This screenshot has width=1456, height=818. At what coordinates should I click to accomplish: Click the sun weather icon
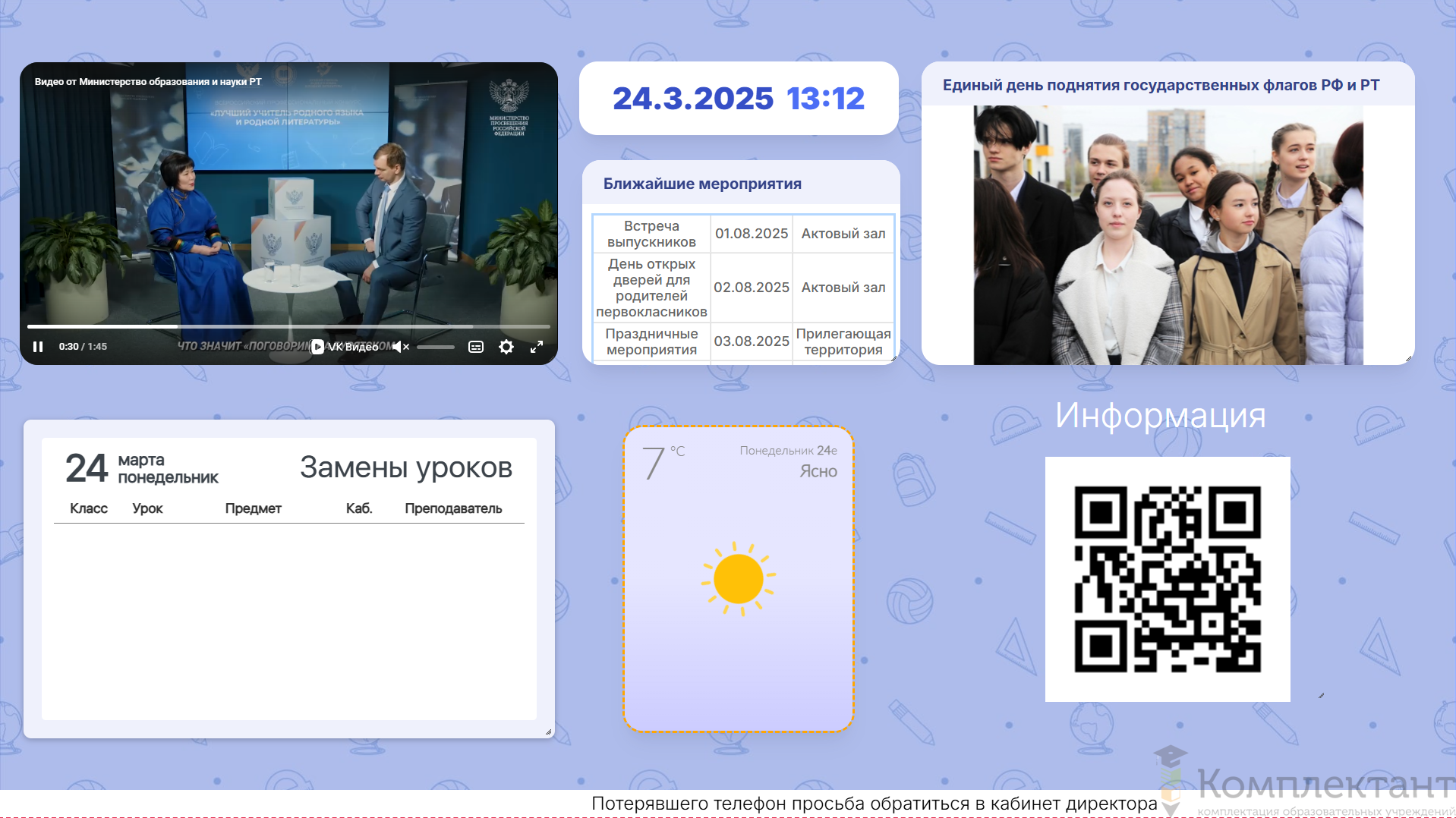[738, 578]
